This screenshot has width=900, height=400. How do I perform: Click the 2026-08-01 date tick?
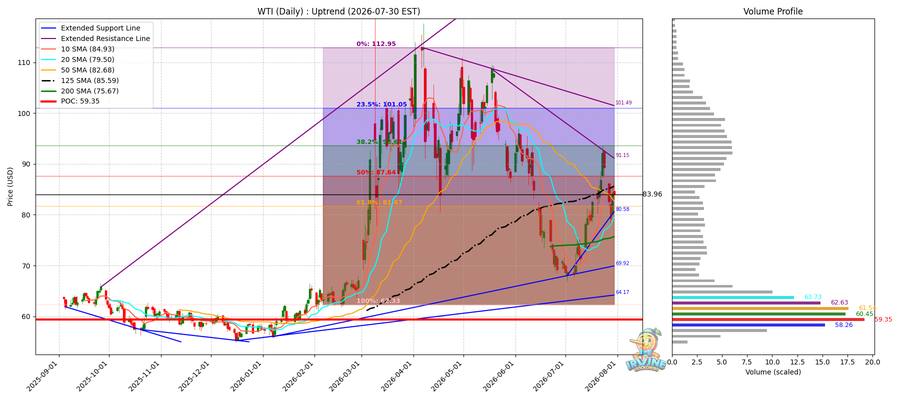pyautogui.click(x=604, y=376)
